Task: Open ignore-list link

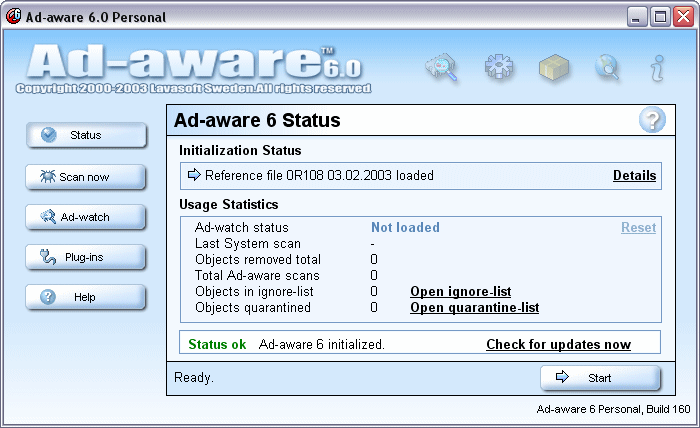Action: [461, 291]
